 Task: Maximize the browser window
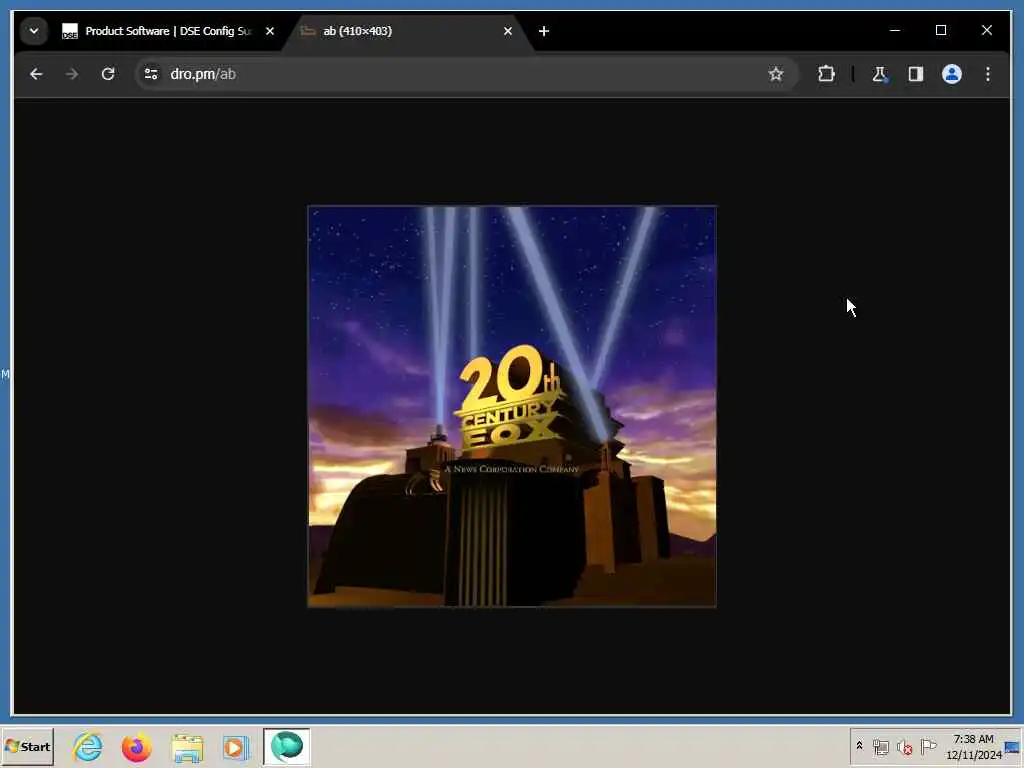tap(940, 31)
